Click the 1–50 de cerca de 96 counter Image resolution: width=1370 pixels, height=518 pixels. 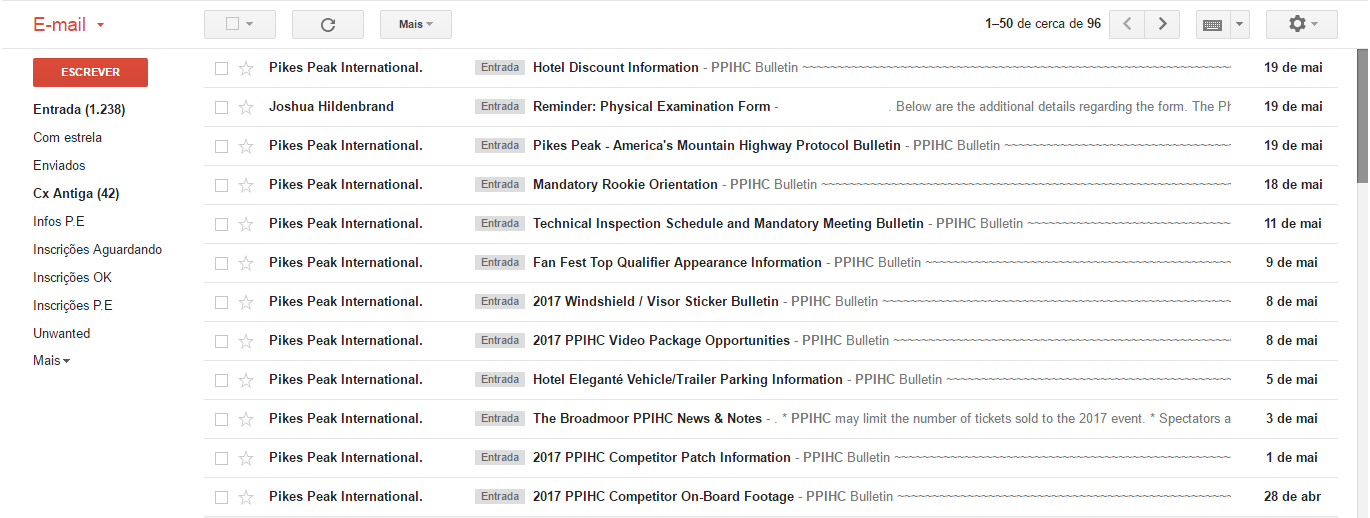point(1043,24)
